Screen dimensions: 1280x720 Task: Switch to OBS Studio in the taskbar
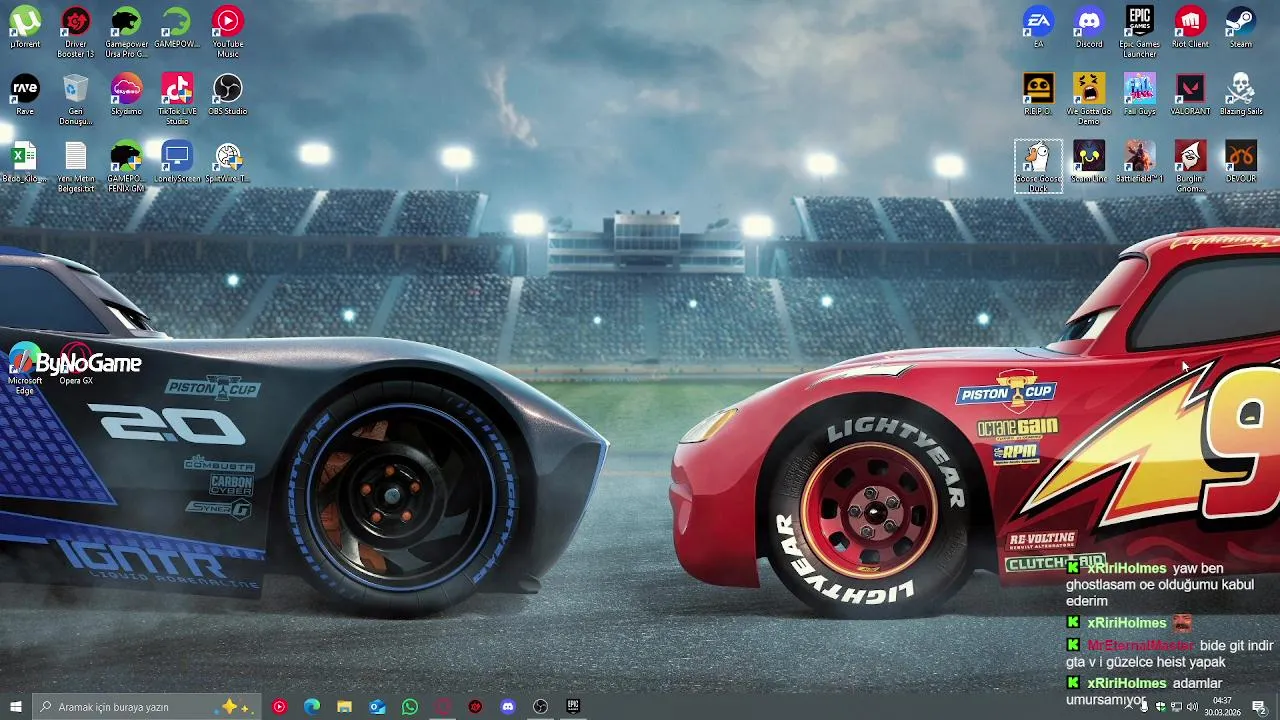tap(541, 707)
